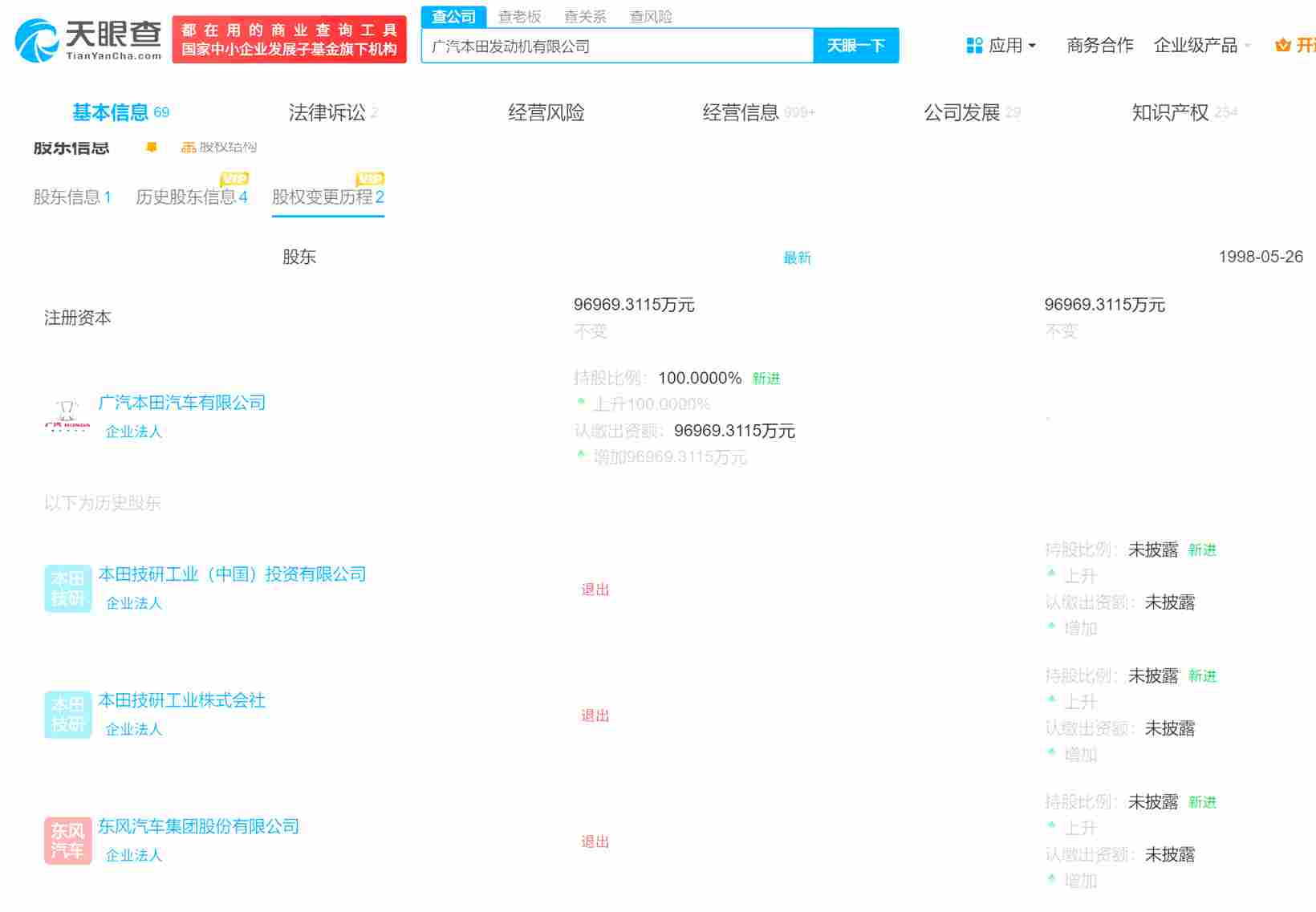Switch to the 查老板 search tab
This screenshot has height=912, width=1316.
click(518, 17)
